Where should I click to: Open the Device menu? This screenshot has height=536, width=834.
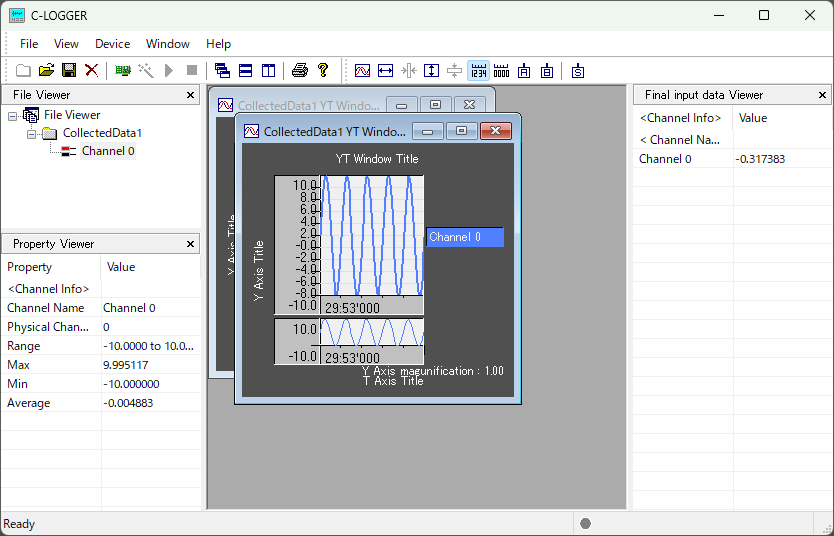(112, 44)
